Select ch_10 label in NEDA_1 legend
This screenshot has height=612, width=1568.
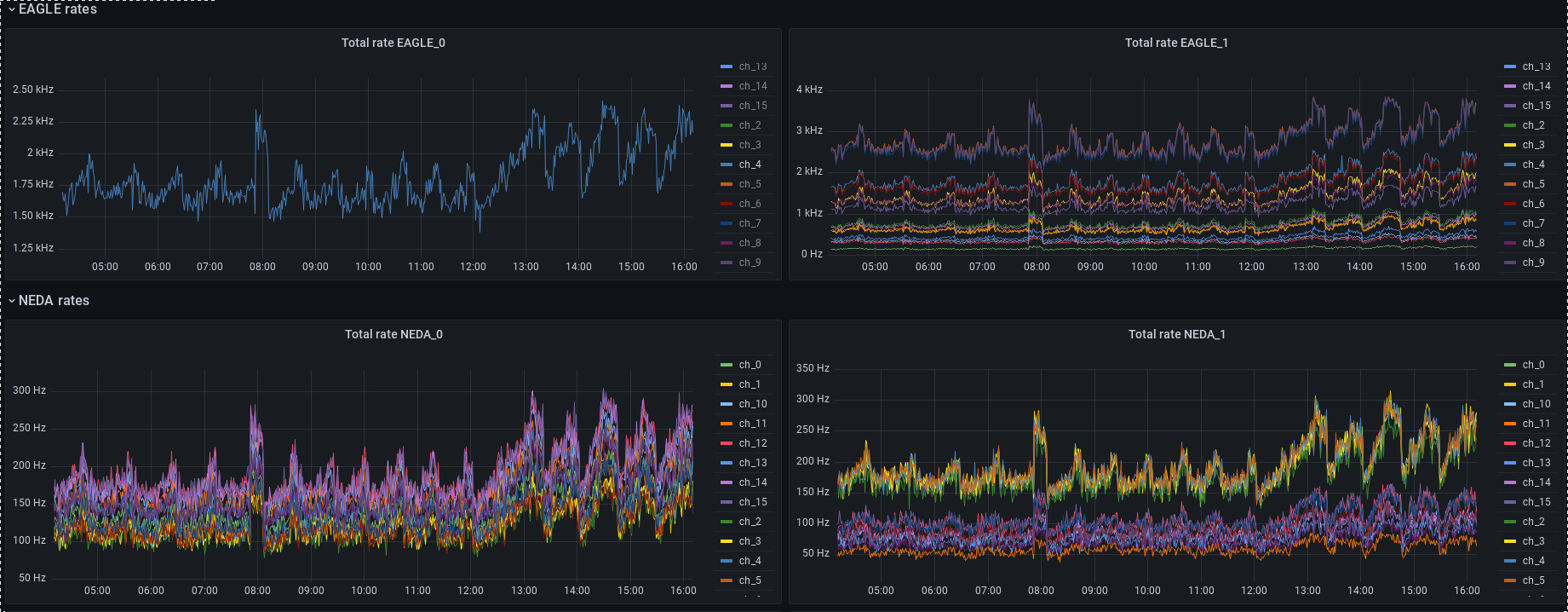coord(1536,404)
